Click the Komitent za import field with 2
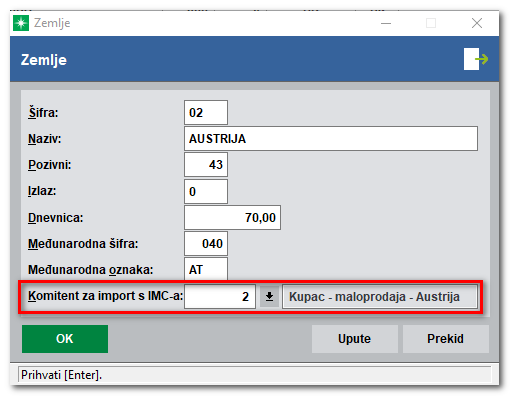This screenshot has height=396, width=510. (220, 296)
